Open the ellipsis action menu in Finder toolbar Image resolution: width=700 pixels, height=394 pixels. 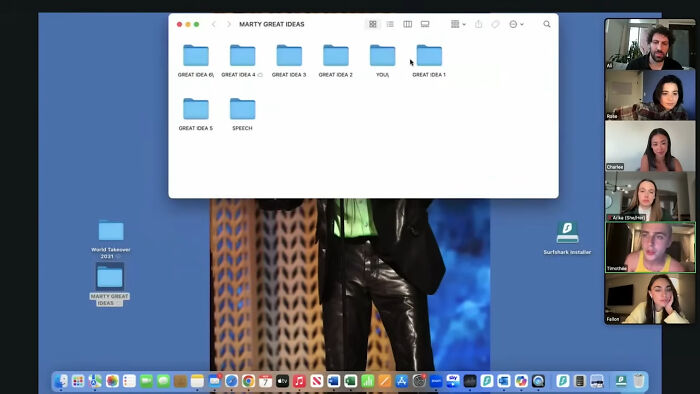(x=516, y=24)
